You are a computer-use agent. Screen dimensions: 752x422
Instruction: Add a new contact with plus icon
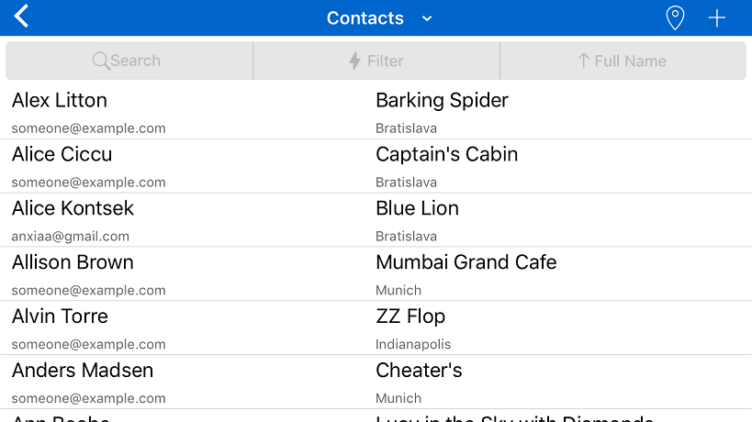717,18
